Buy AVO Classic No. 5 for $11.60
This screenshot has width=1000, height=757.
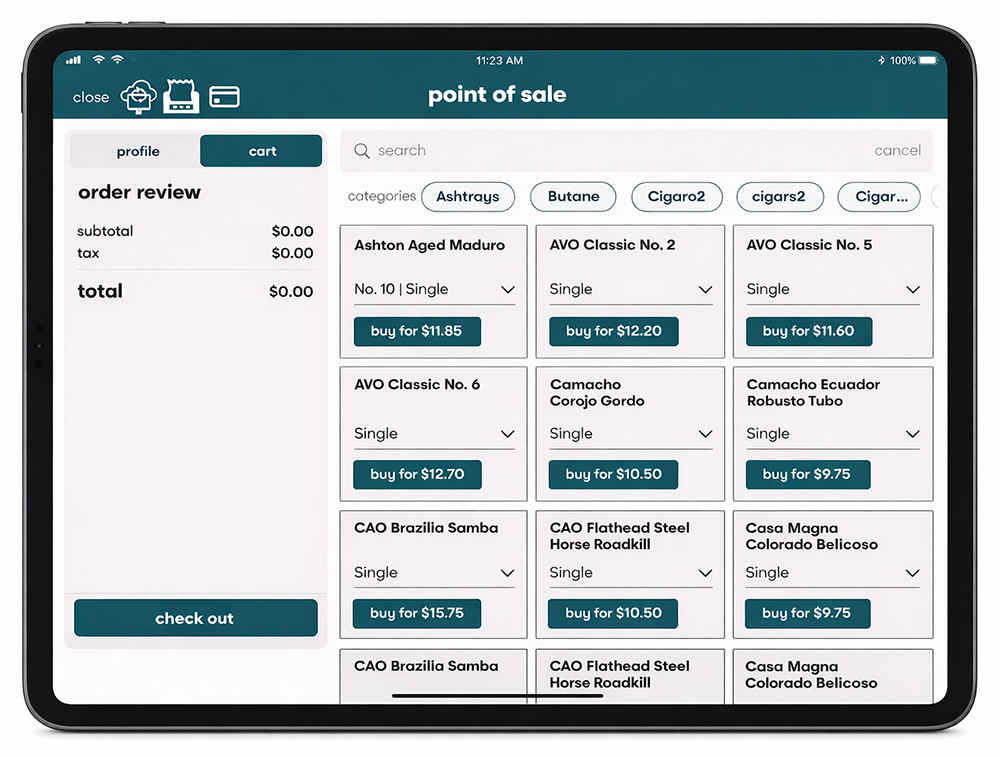coord(809,332)
